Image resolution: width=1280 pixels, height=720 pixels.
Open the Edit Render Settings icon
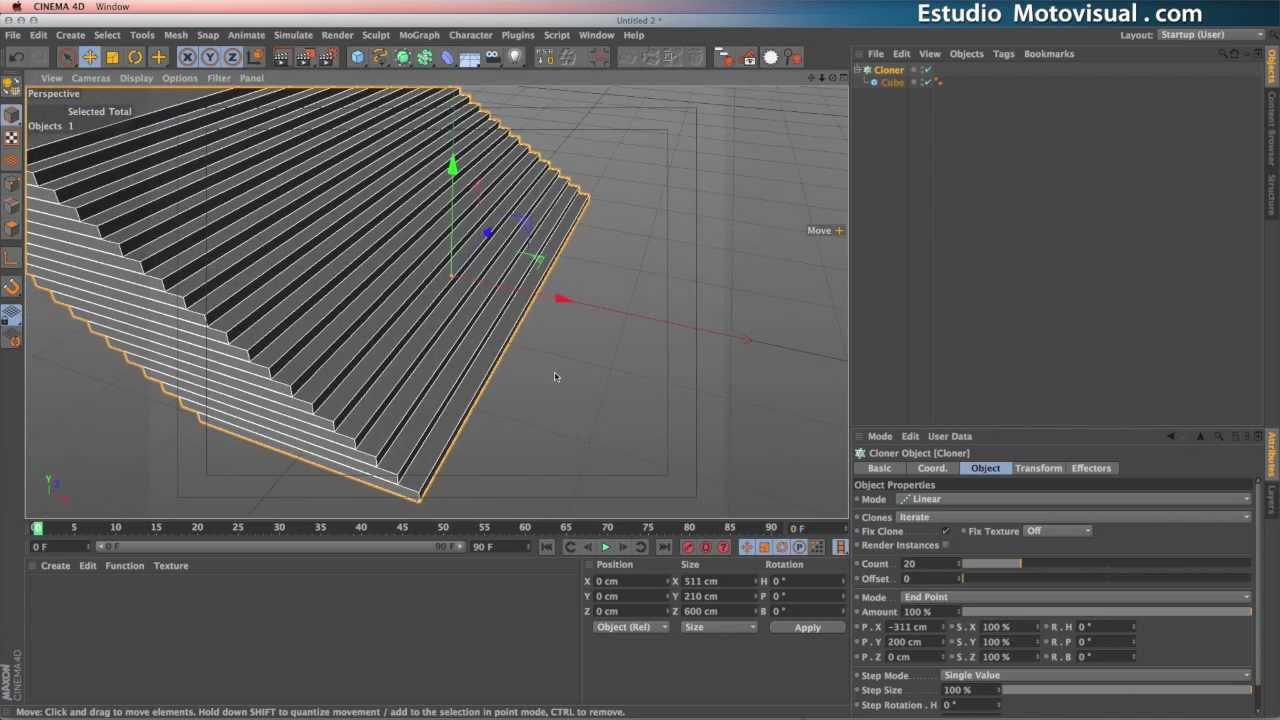tap(327, 57)
